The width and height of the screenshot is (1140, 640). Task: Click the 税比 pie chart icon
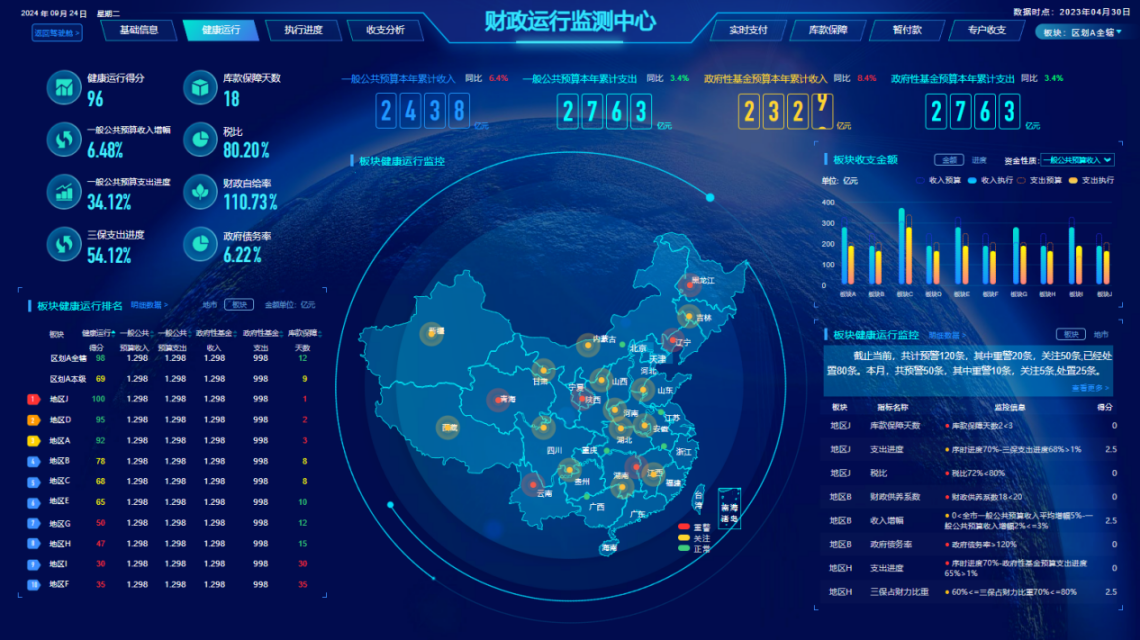click(x=200, y=140)
